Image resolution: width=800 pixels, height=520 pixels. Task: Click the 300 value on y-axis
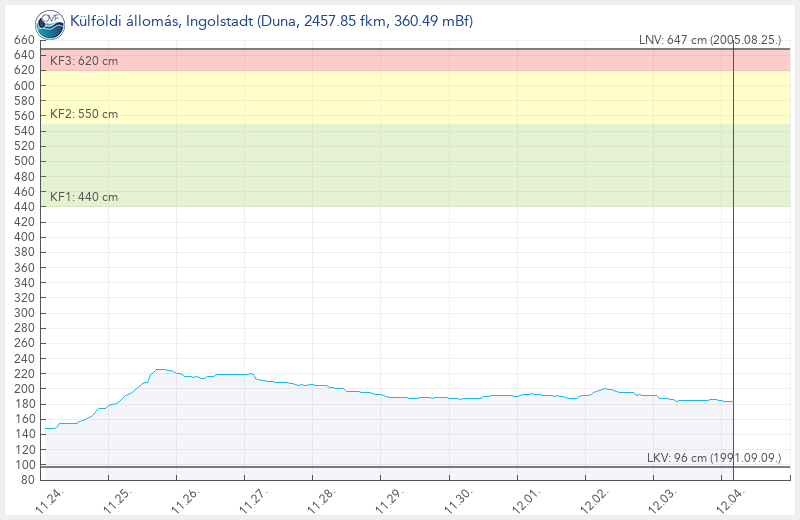pyautogui.click(x=23, y=313)
